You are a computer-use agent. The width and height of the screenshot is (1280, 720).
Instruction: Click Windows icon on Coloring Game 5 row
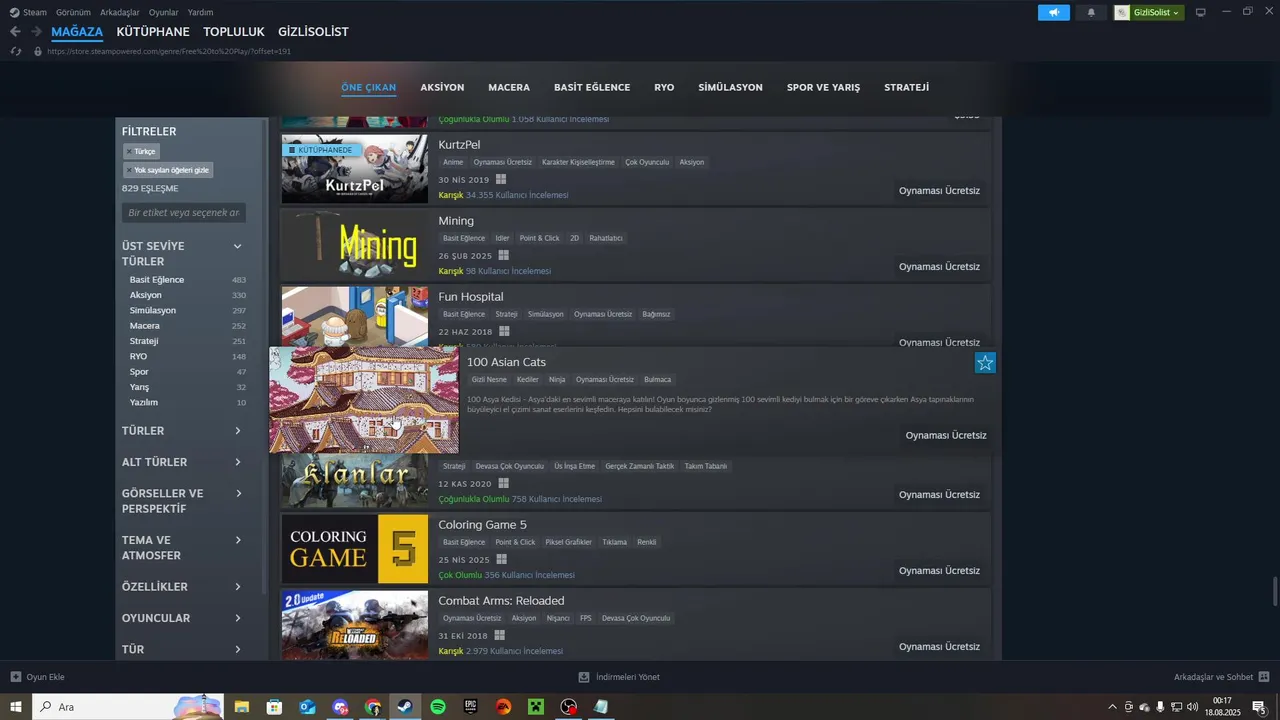click(x=501, y=560)
